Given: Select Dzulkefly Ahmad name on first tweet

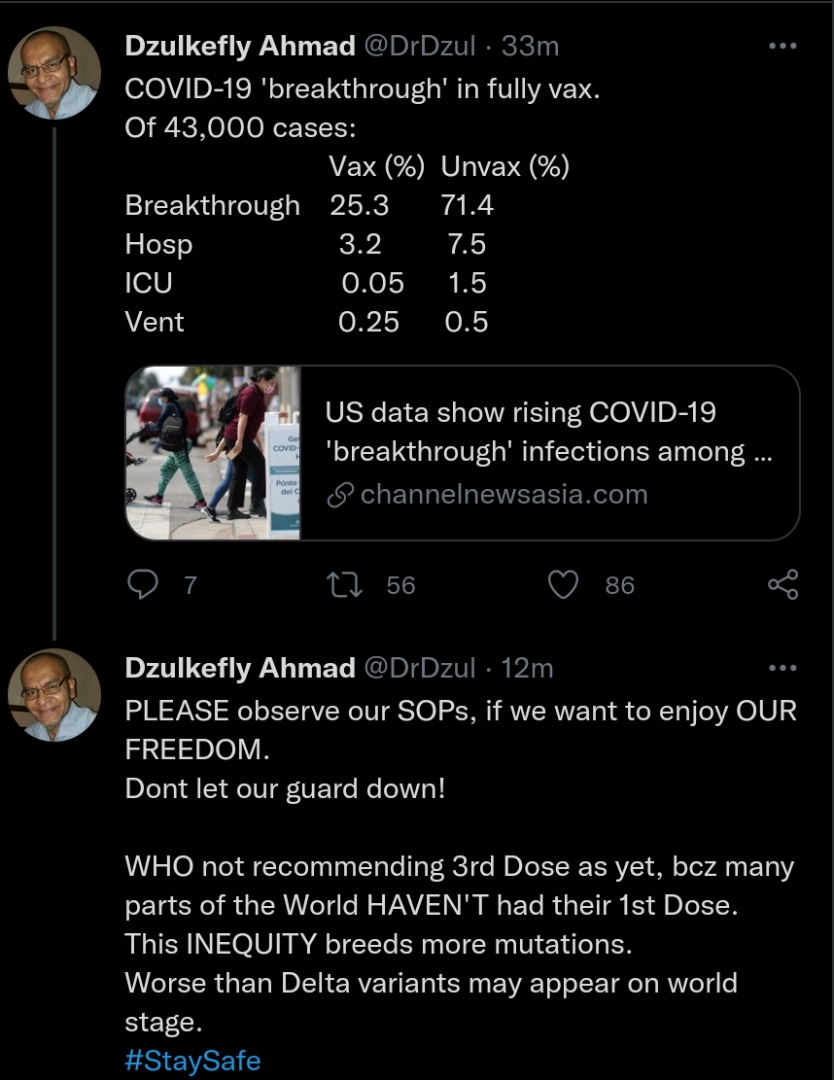Looking at the screenshot, I should 240,46.
